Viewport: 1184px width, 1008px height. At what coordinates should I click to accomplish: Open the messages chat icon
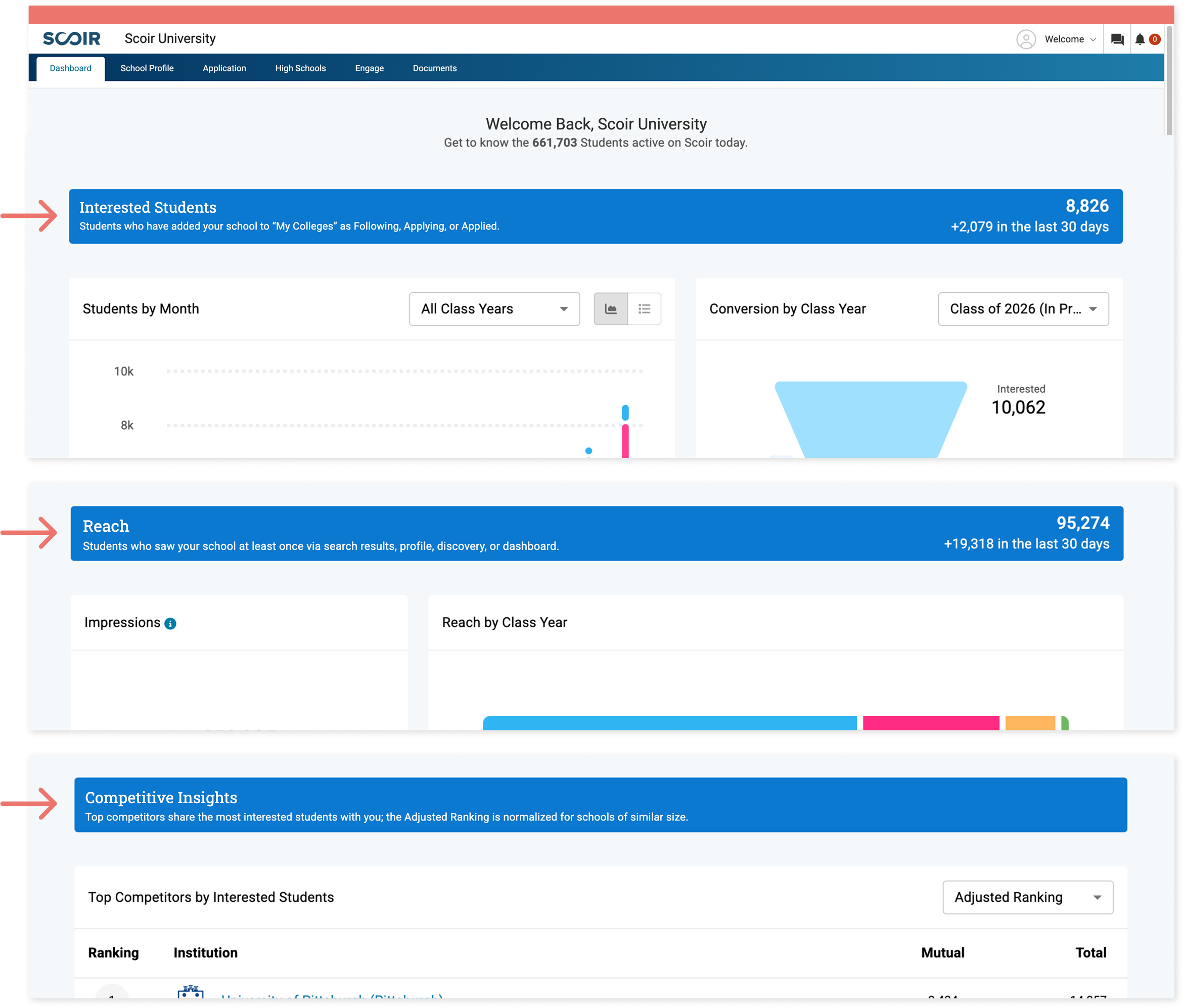[1117, 39]
